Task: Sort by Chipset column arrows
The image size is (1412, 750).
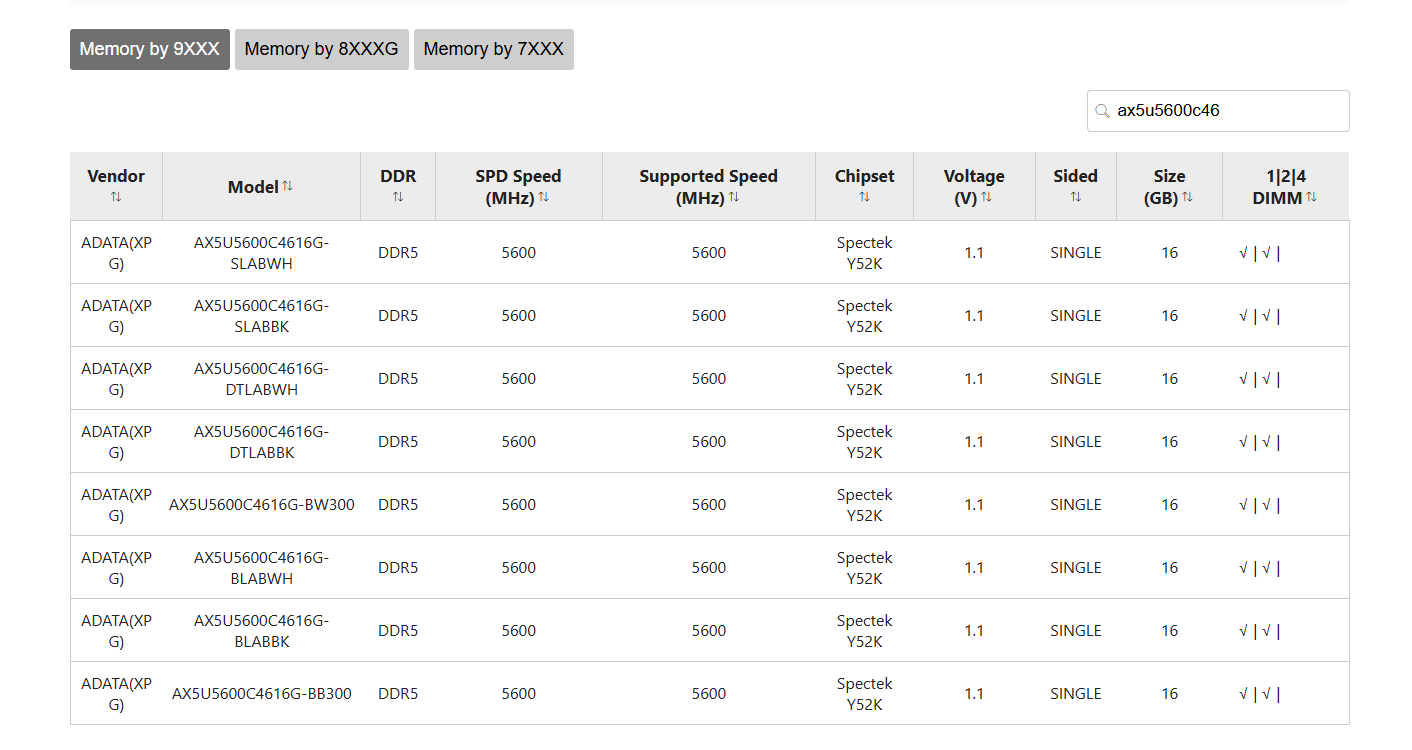Action: coord(864,197)
